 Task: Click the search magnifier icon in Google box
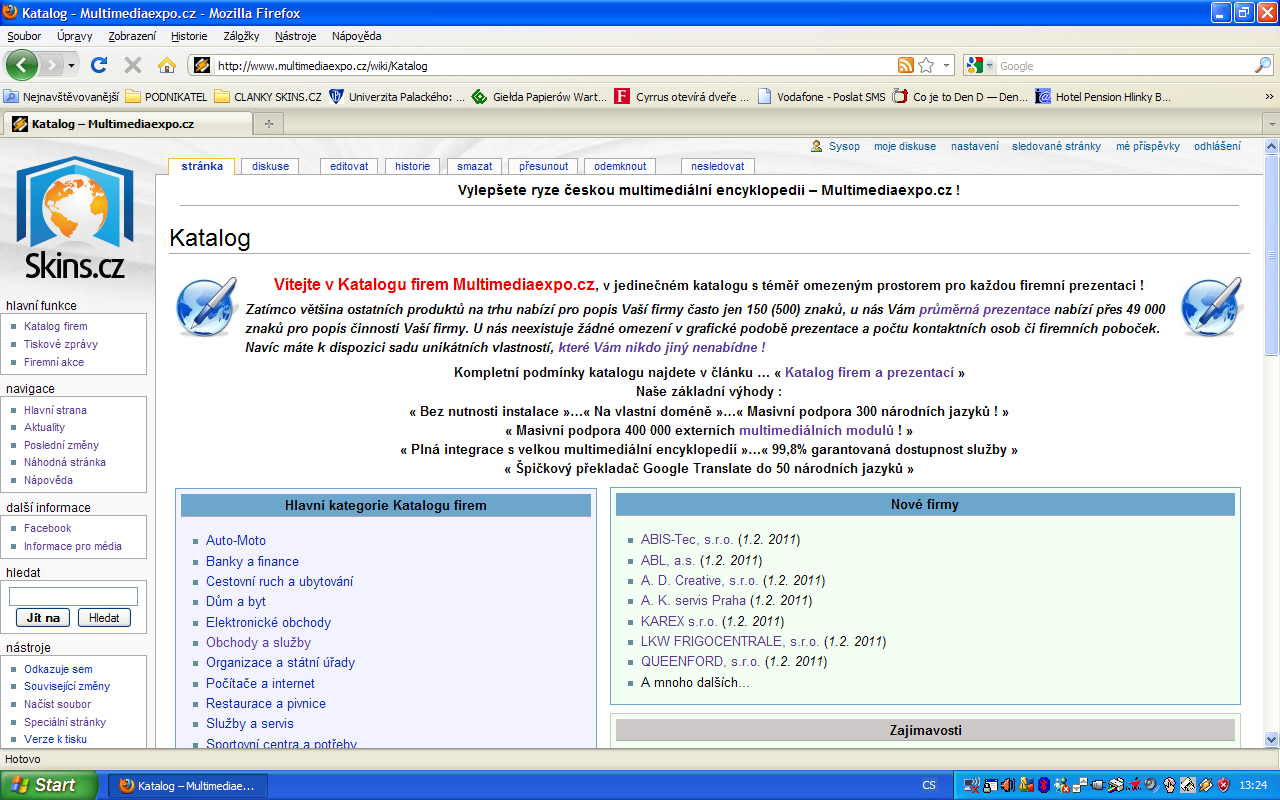(1263, 66)
